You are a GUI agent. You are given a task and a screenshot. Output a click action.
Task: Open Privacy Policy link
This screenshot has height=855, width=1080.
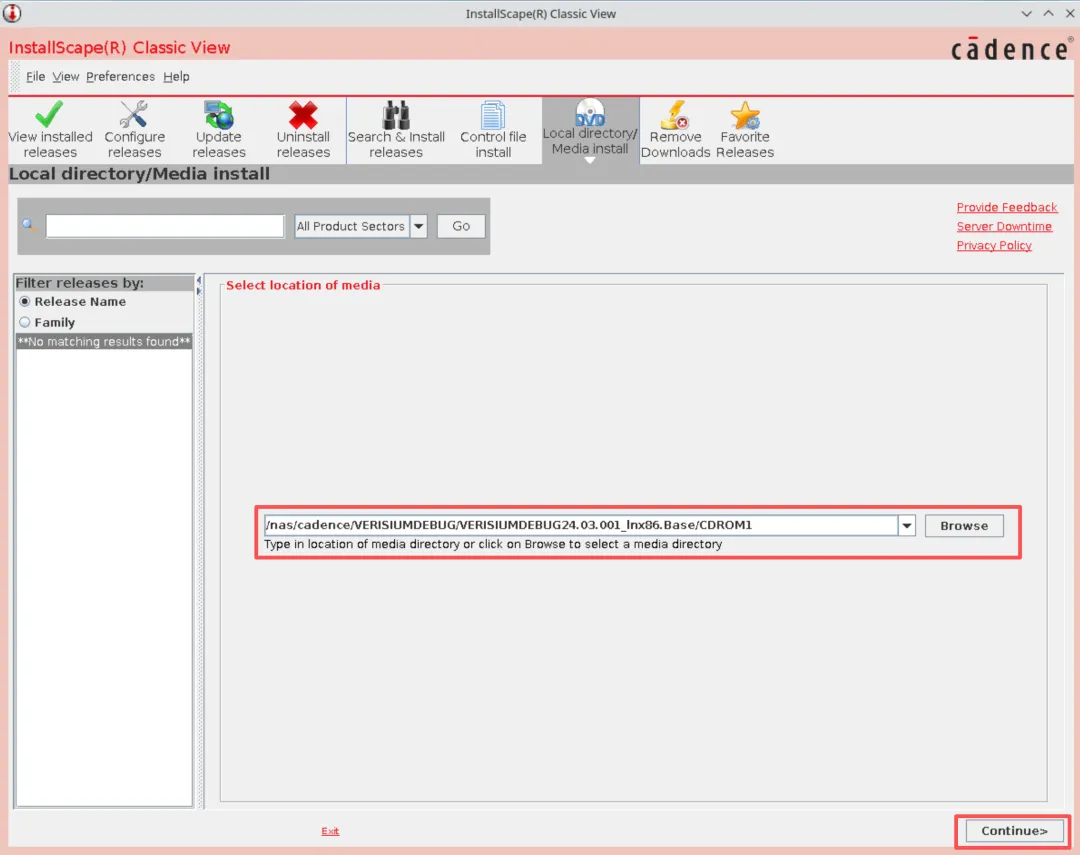pyautogui.click(x=993, y=245)
